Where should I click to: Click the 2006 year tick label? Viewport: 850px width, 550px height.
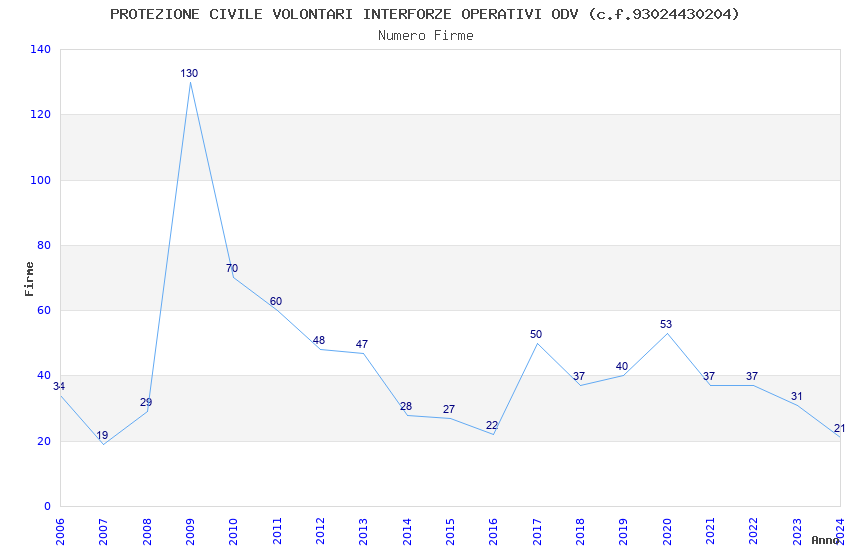(60, 531)
